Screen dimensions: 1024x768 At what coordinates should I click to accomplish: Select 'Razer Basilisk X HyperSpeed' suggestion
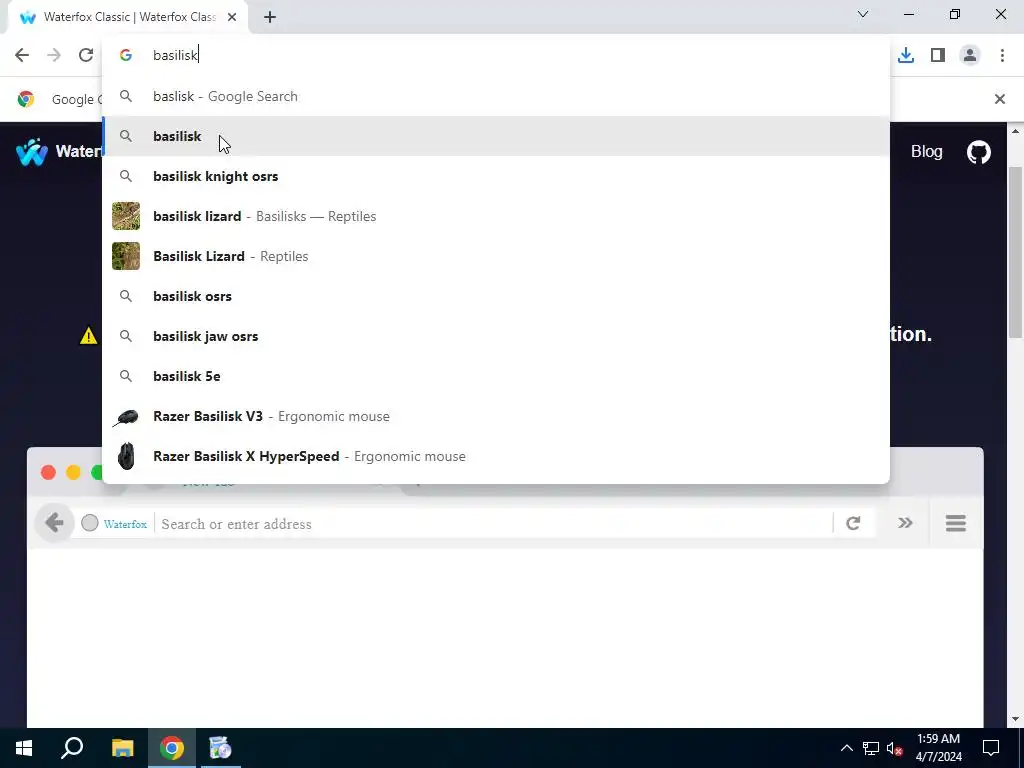coord(496,456)
